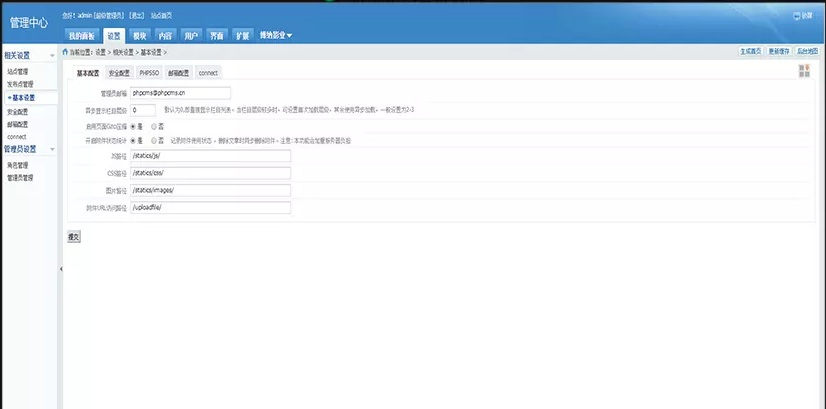Click the 更新缓存 button
Image resolution: width=826 pixels, height=409 pixels.
tap(778, 50)
